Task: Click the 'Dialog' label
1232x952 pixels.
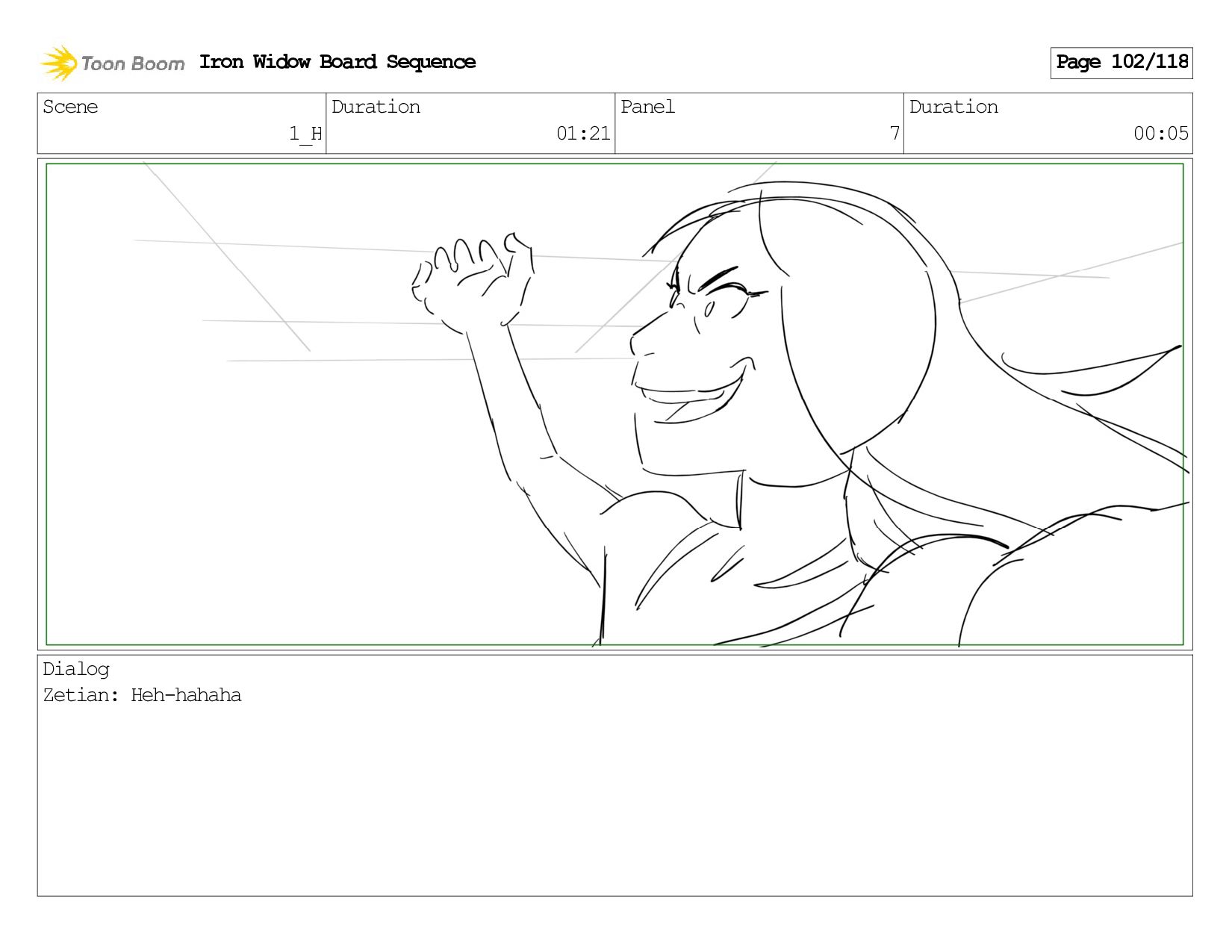Action: 76,669
